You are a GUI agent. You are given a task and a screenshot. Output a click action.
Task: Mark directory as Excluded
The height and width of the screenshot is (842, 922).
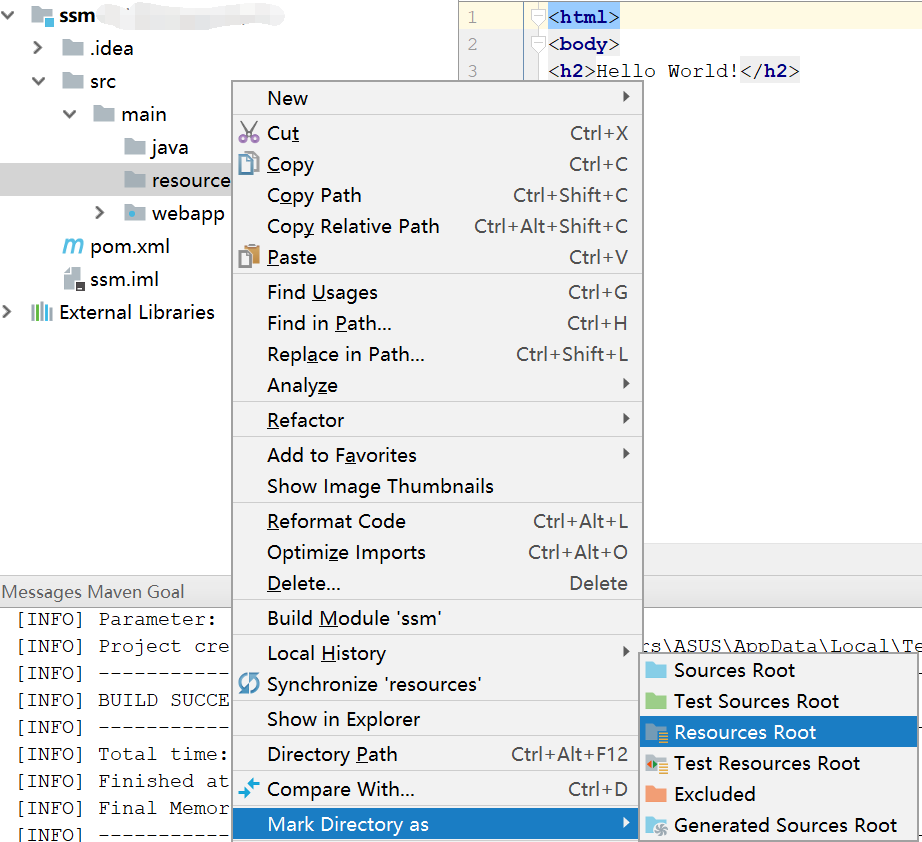pyautogui.click(x=779, y=794)
